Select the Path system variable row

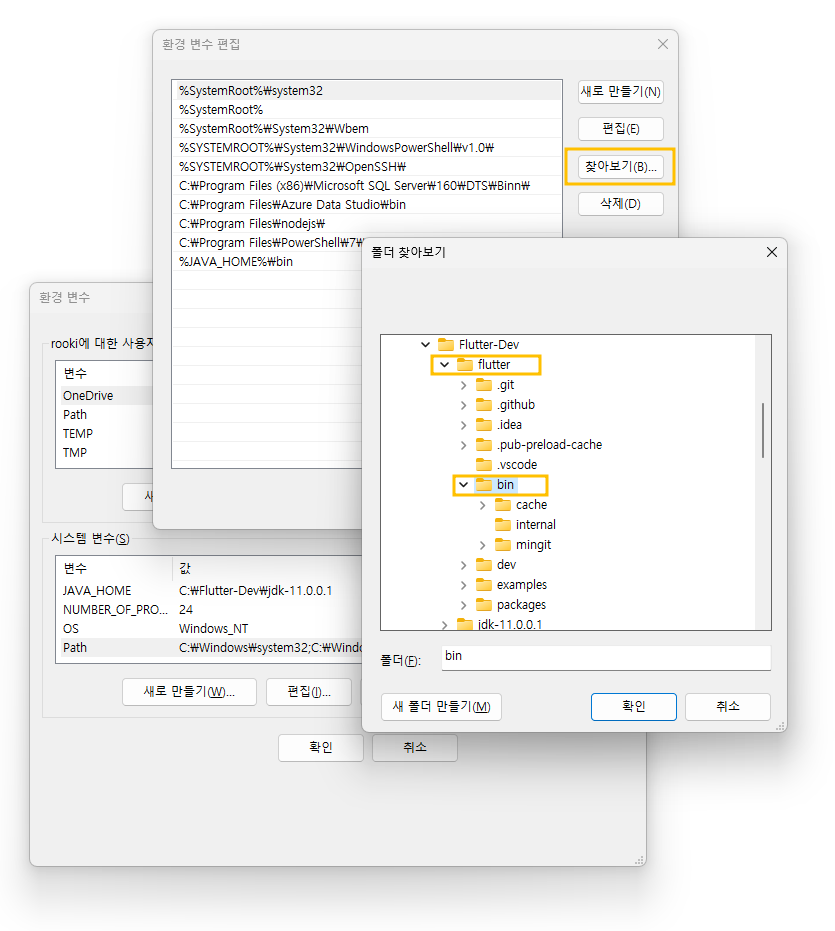tap(209, 648)
